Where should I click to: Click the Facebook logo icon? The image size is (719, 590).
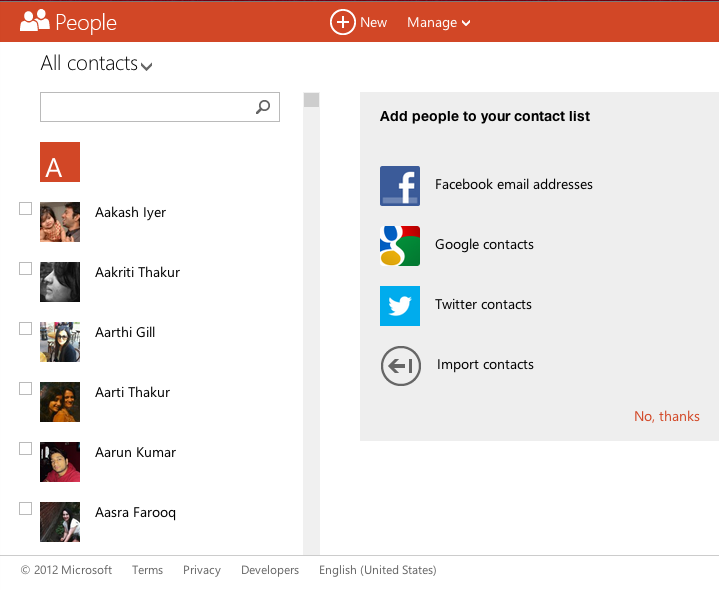[x=400, y=186]
